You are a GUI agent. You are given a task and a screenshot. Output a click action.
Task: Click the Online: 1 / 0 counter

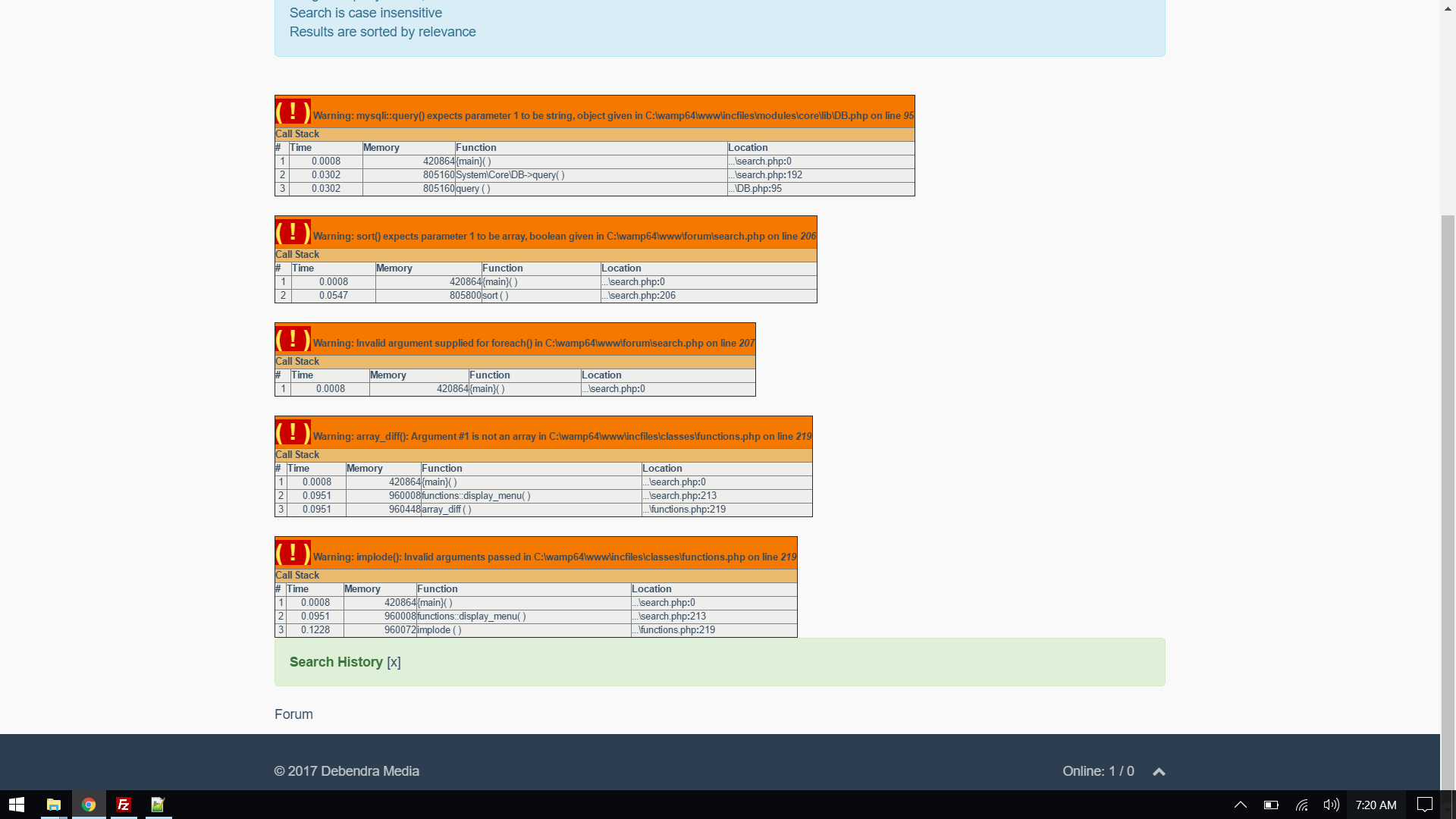1098,771
